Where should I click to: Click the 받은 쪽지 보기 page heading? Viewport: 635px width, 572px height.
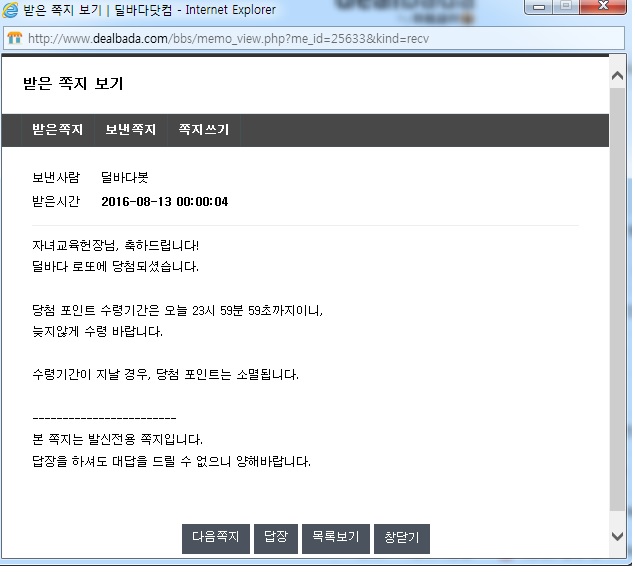click(x=73, y=84)
